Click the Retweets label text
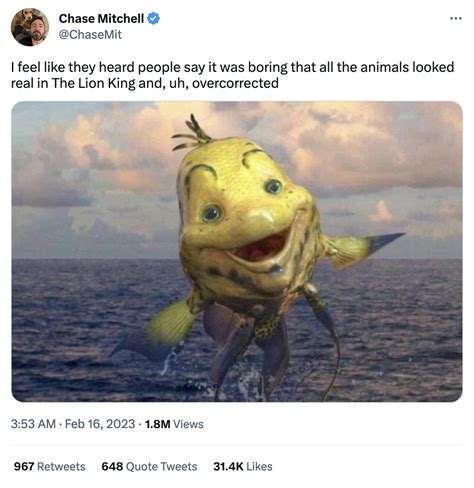Viewport: 474px width, 488px height. (61, 466)
